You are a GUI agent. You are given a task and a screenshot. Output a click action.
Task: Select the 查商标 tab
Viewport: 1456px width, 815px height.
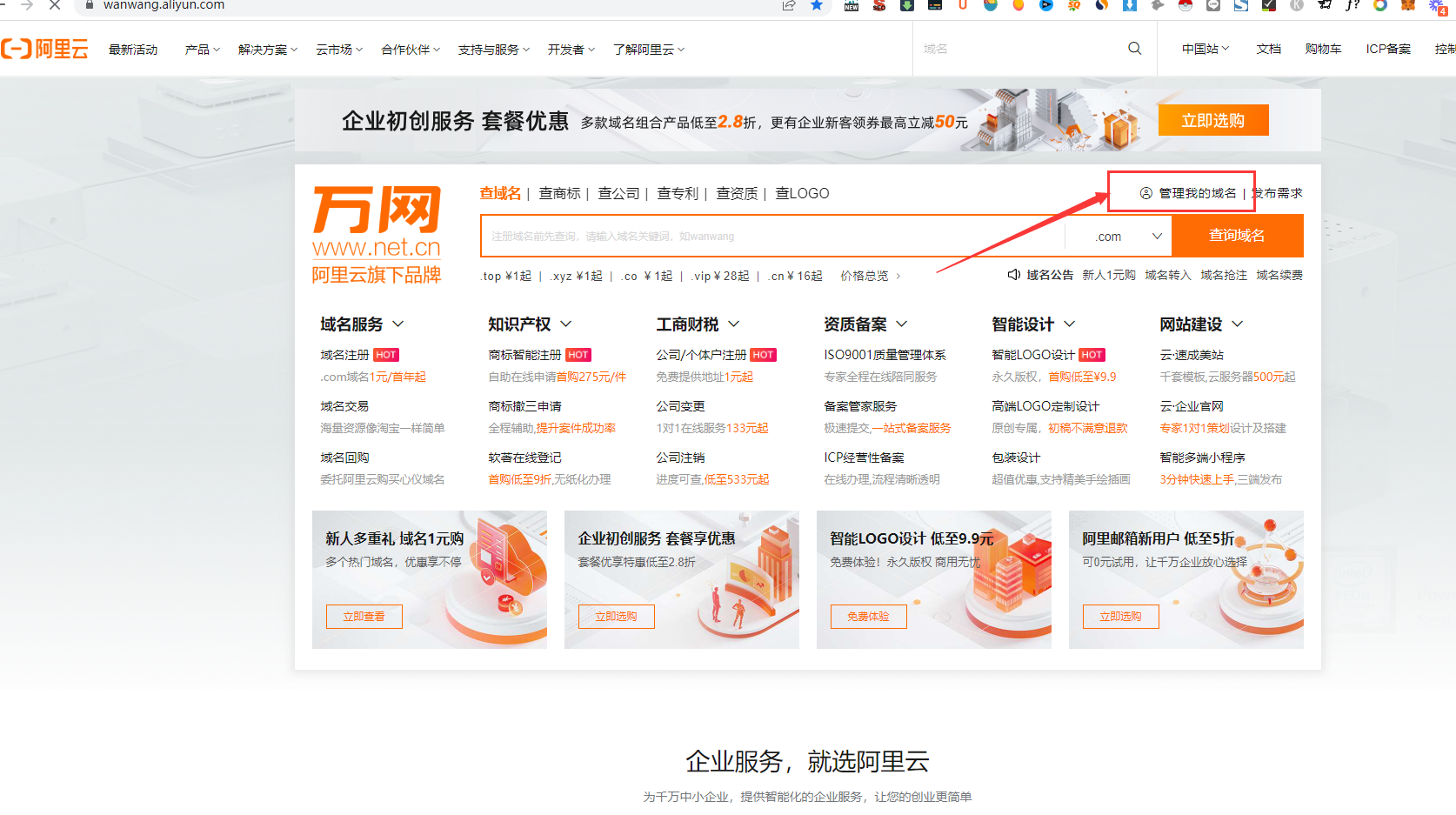point(559,193)
